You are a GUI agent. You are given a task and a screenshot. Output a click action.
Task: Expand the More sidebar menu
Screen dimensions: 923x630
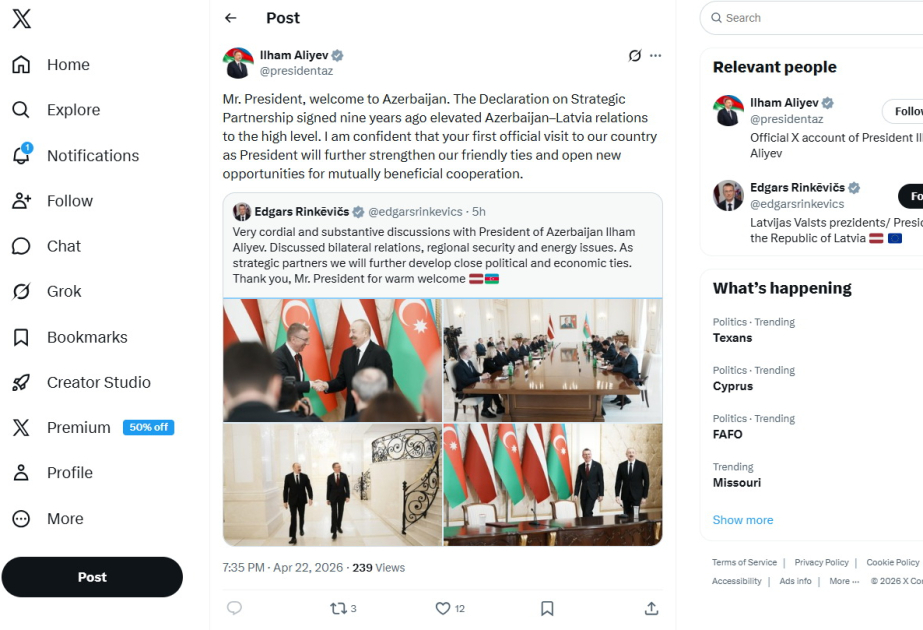pos(63,518)
